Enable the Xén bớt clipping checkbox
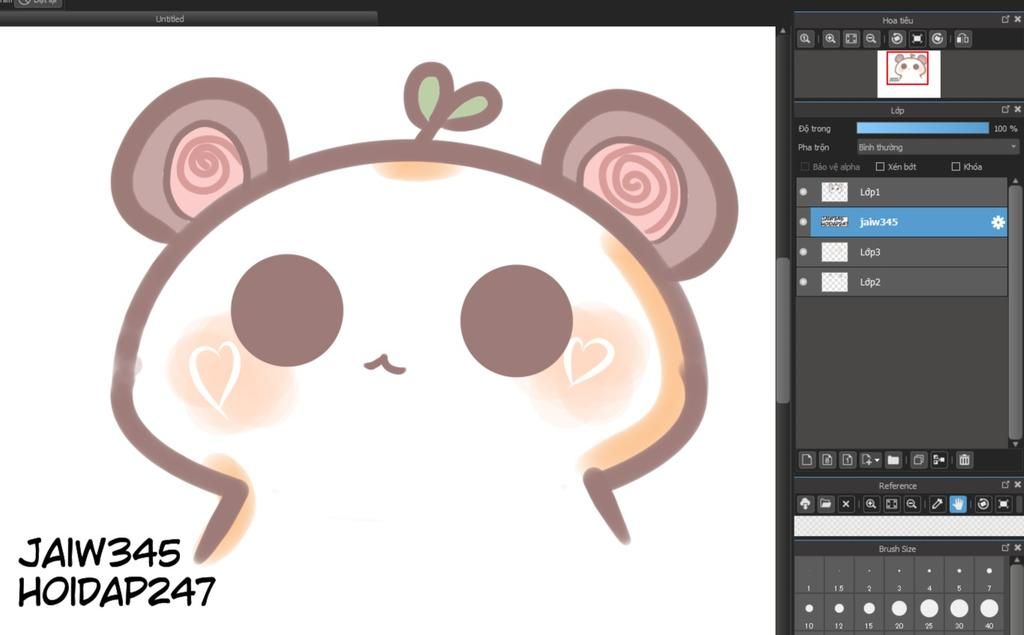The width and height of the screenshot is (1024, 635). point(880,167)
